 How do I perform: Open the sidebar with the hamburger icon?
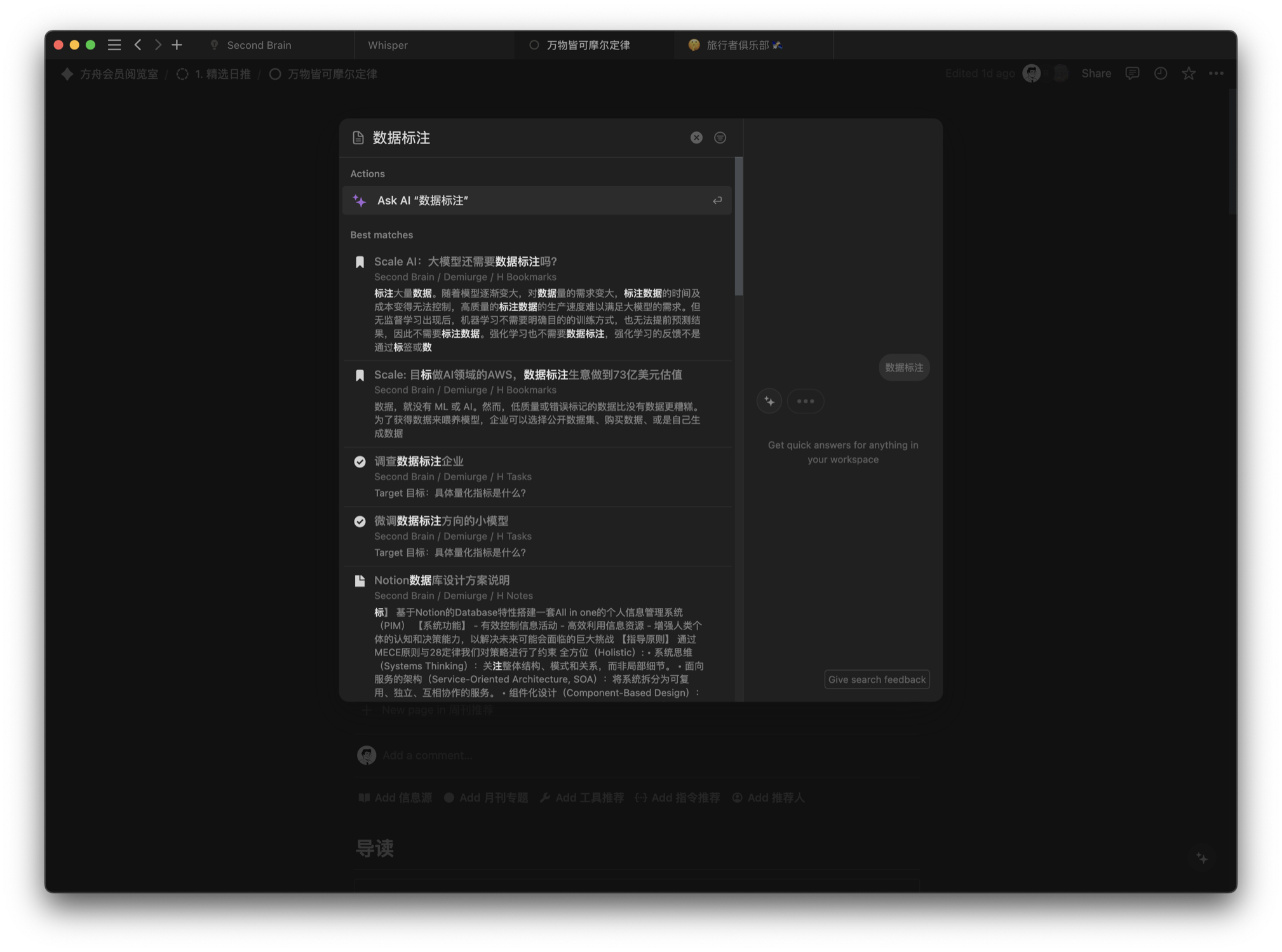(x=114, y=44)
